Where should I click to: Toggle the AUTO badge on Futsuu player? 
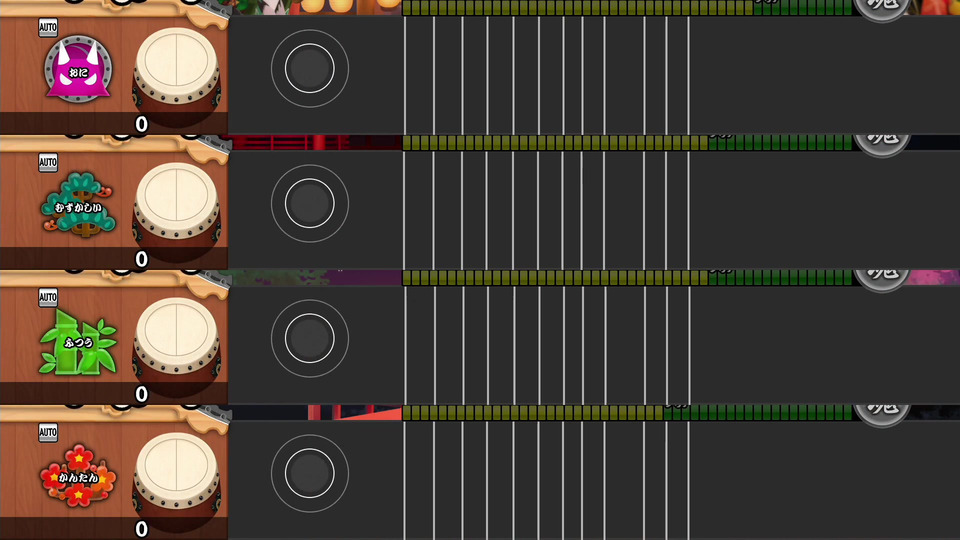(x=48, y=298)
